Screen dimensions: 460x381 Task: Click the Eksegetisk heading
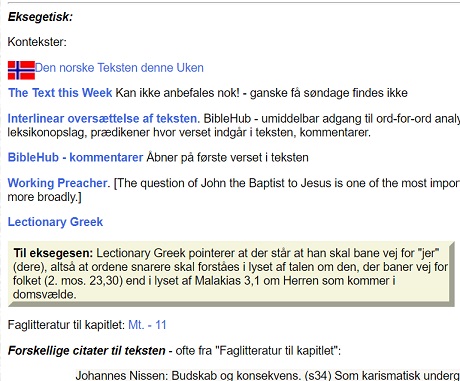[40, 17]
